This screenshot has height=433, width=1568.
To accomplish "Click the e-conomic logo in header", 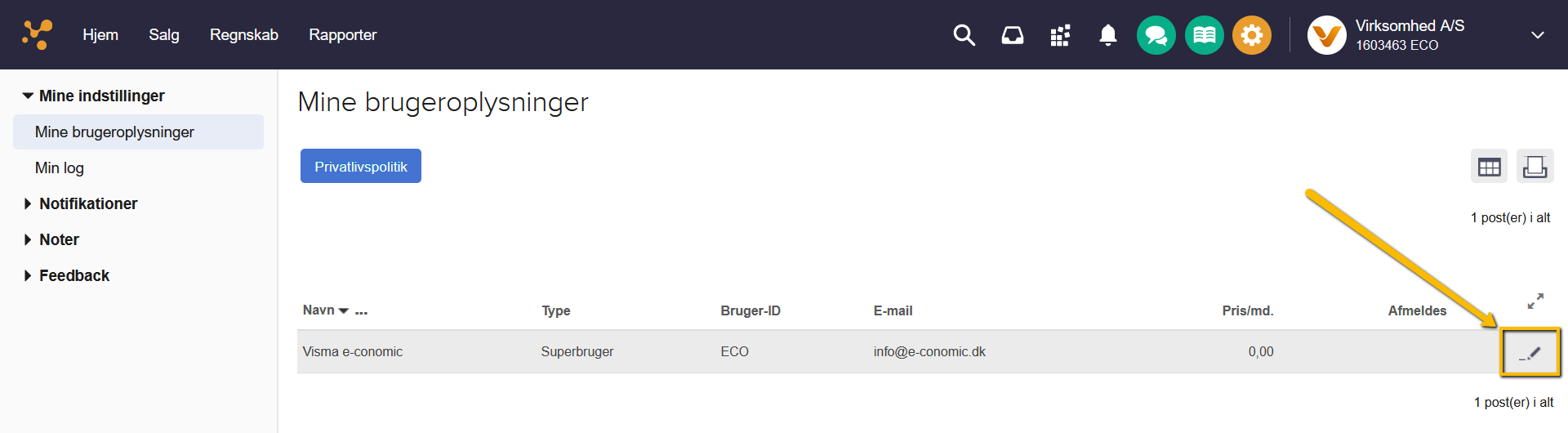I will click(x=37, y=34).
